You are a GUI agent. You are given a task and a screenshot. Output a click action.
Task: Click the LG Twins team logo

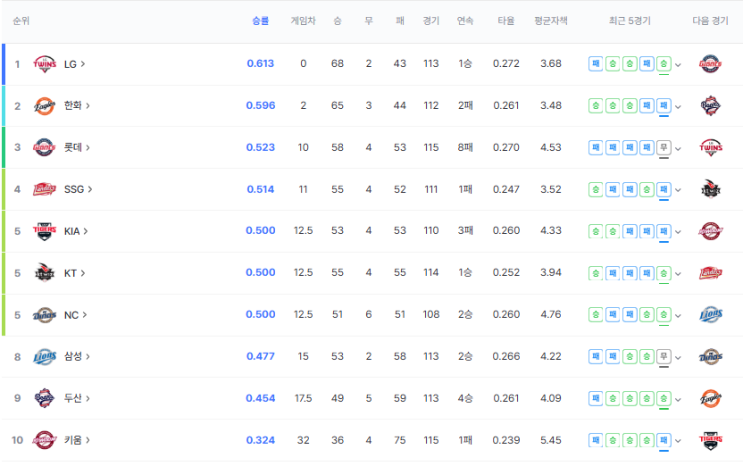(45, 64)
